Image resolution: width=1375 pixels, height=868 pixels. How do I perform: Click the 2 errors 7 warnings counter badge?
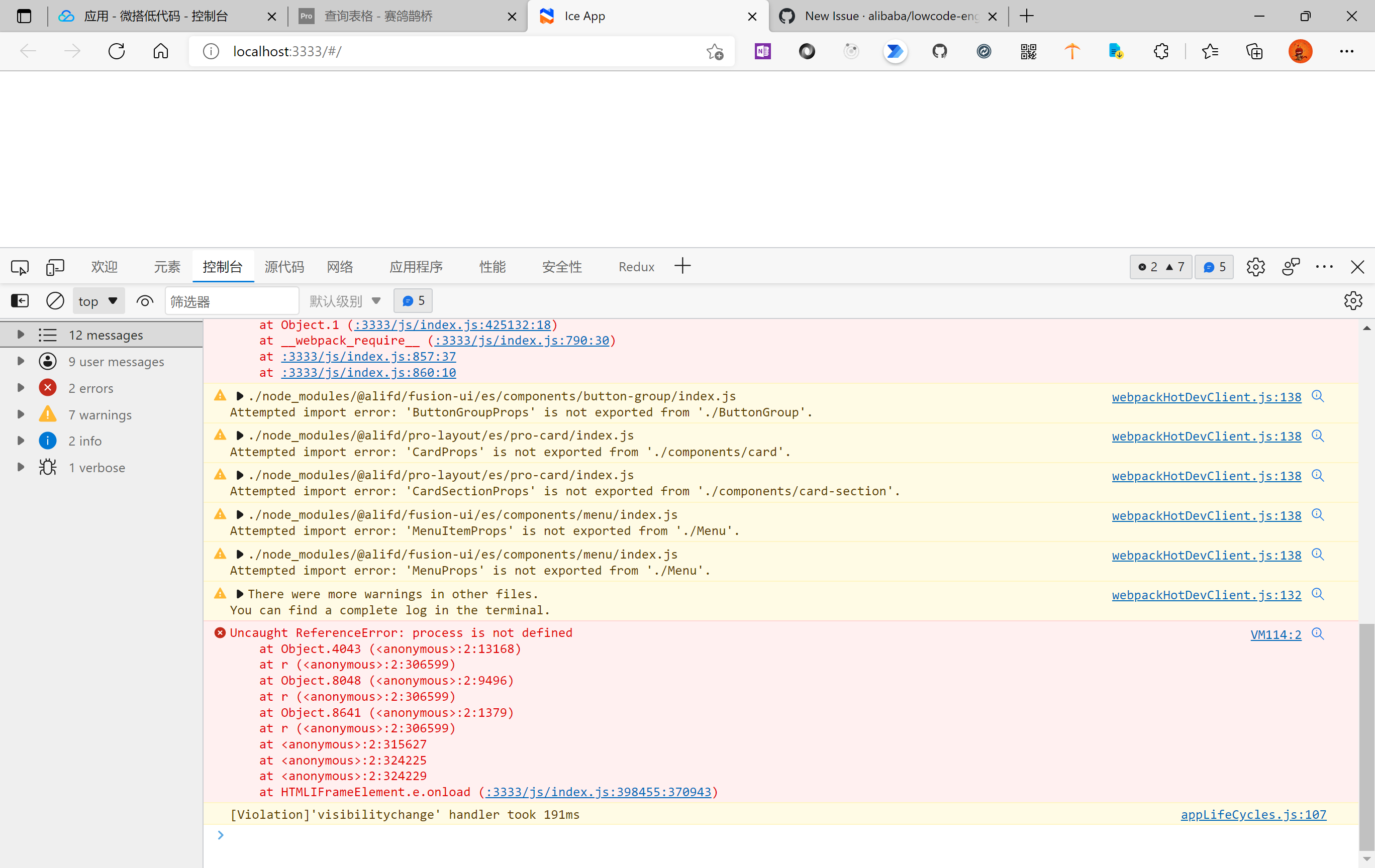1160,267
